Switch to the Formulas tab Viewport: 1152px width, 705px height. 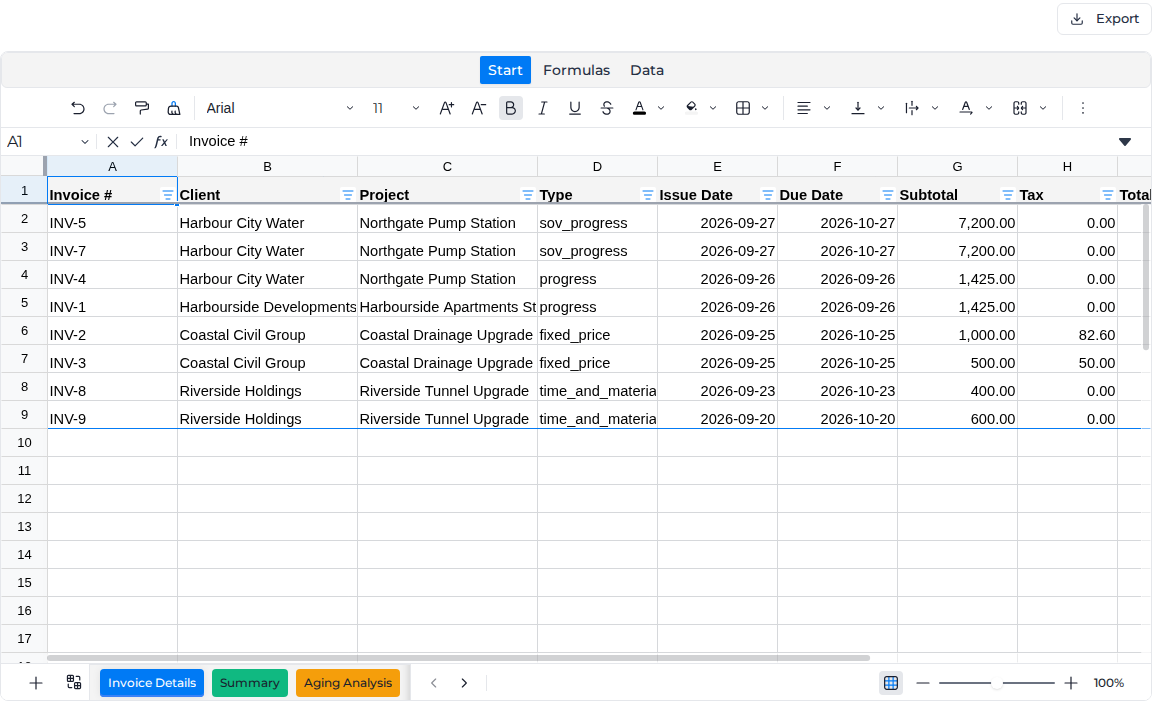tap(576, 70)
